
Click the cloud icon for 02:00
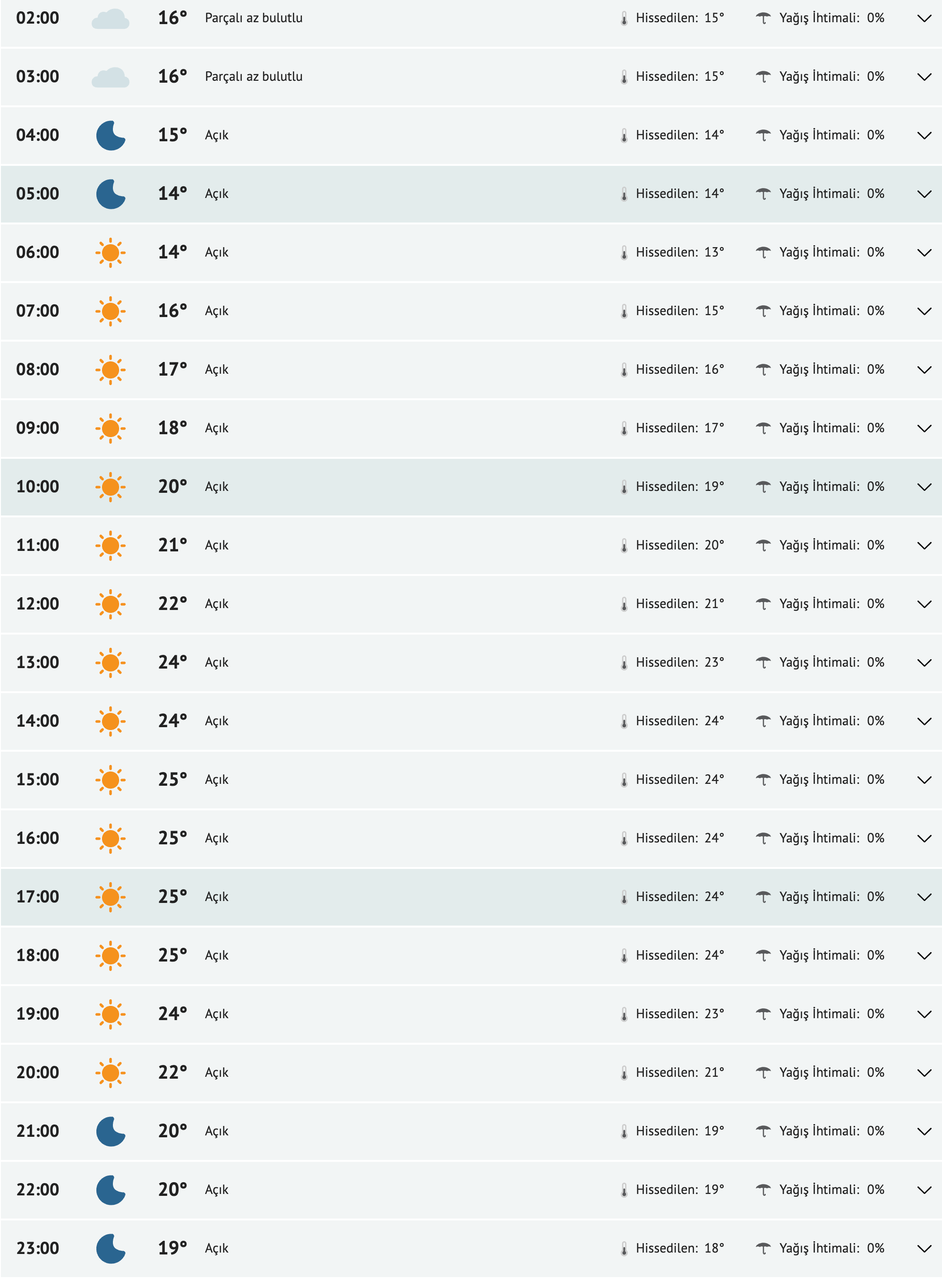point(110,19)
